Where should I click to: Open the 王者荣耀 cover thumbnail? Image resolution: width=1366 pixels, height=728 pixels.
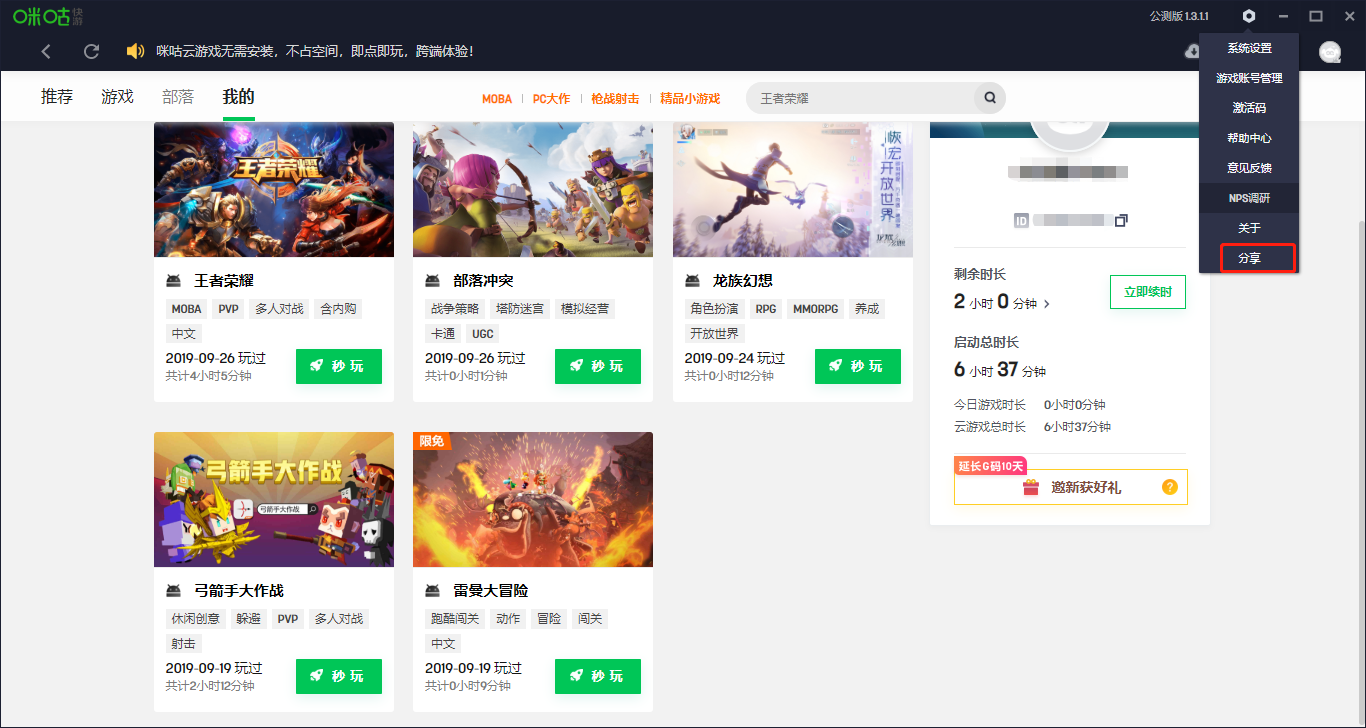(274, 190)
